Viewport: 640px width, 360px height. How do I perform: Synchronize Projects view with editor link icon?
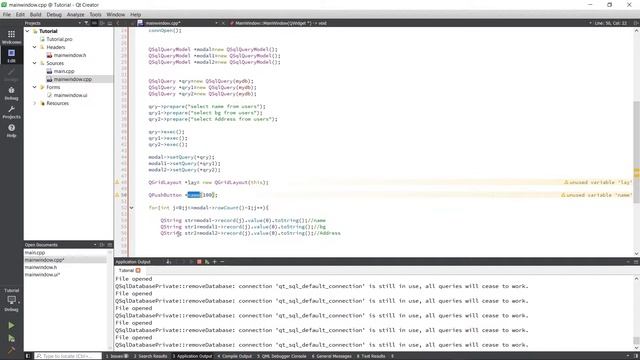click(94, 23)
